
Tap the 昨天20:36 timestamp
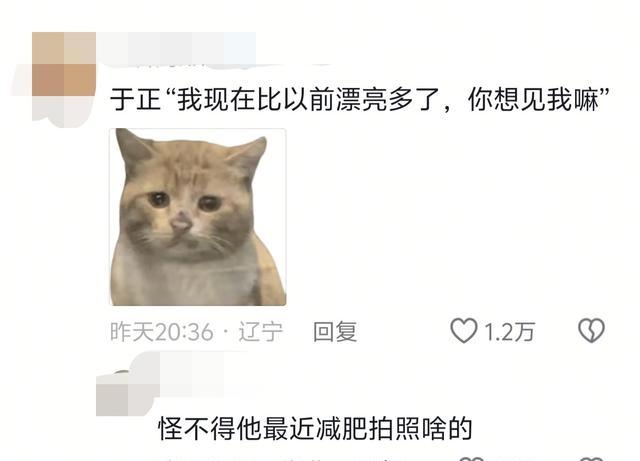(x=162, y=331)
